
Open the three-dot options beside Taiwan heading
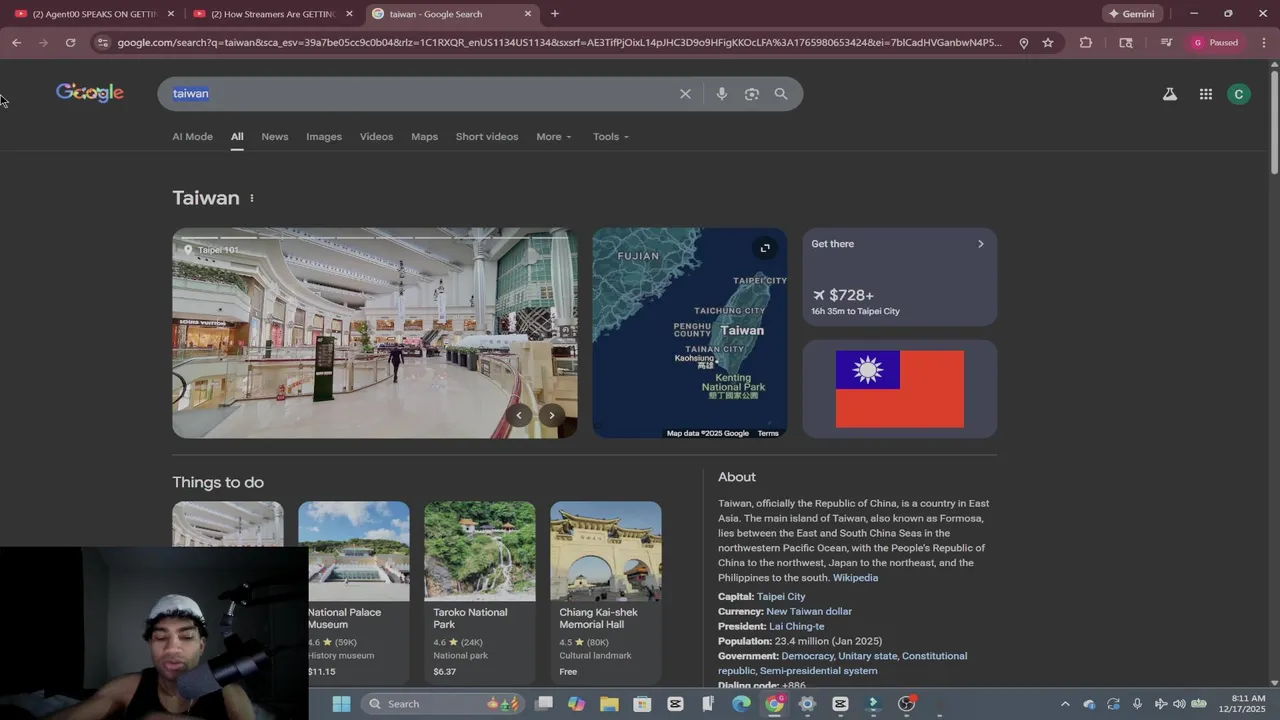(x=252, y=198)
